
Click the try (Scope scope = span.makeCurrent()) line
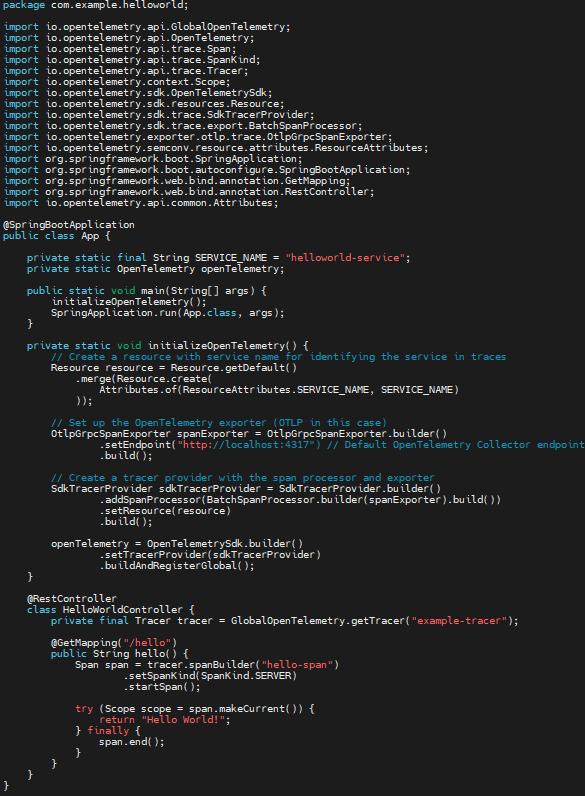click(x=195, y=709)
